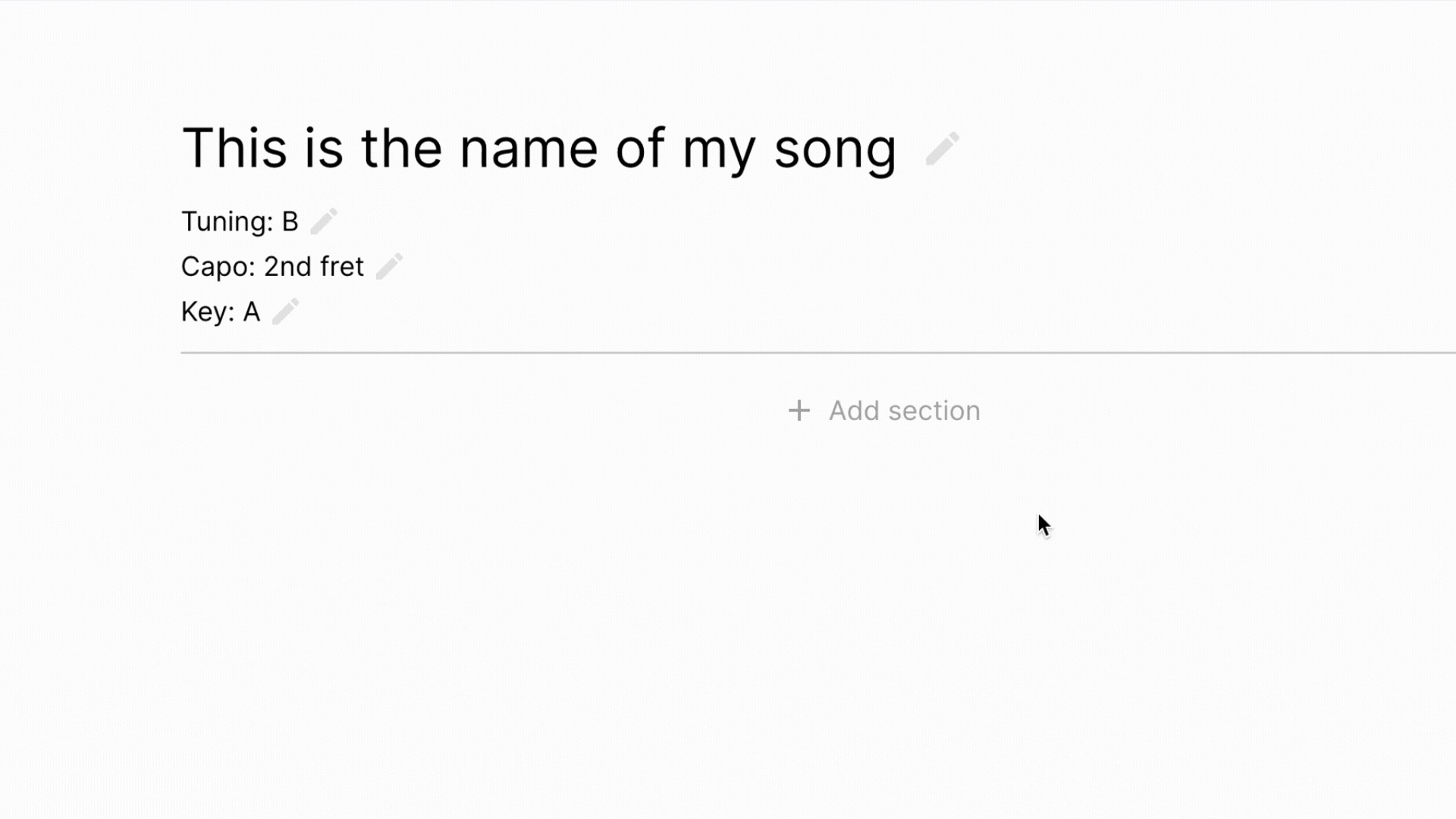Click the value B after Tuning
The image size is (1456, 819).
pyautogui.click(x=290, y=221)
